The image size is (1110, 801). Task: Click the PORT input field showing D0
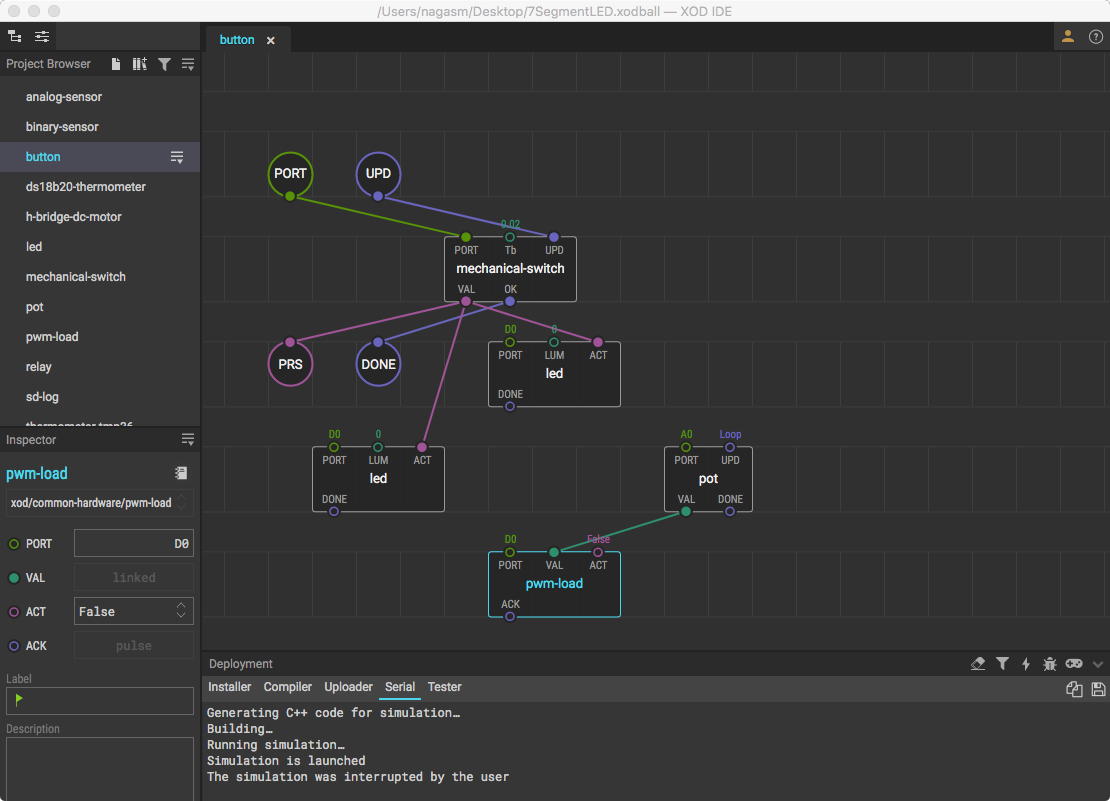134,543
